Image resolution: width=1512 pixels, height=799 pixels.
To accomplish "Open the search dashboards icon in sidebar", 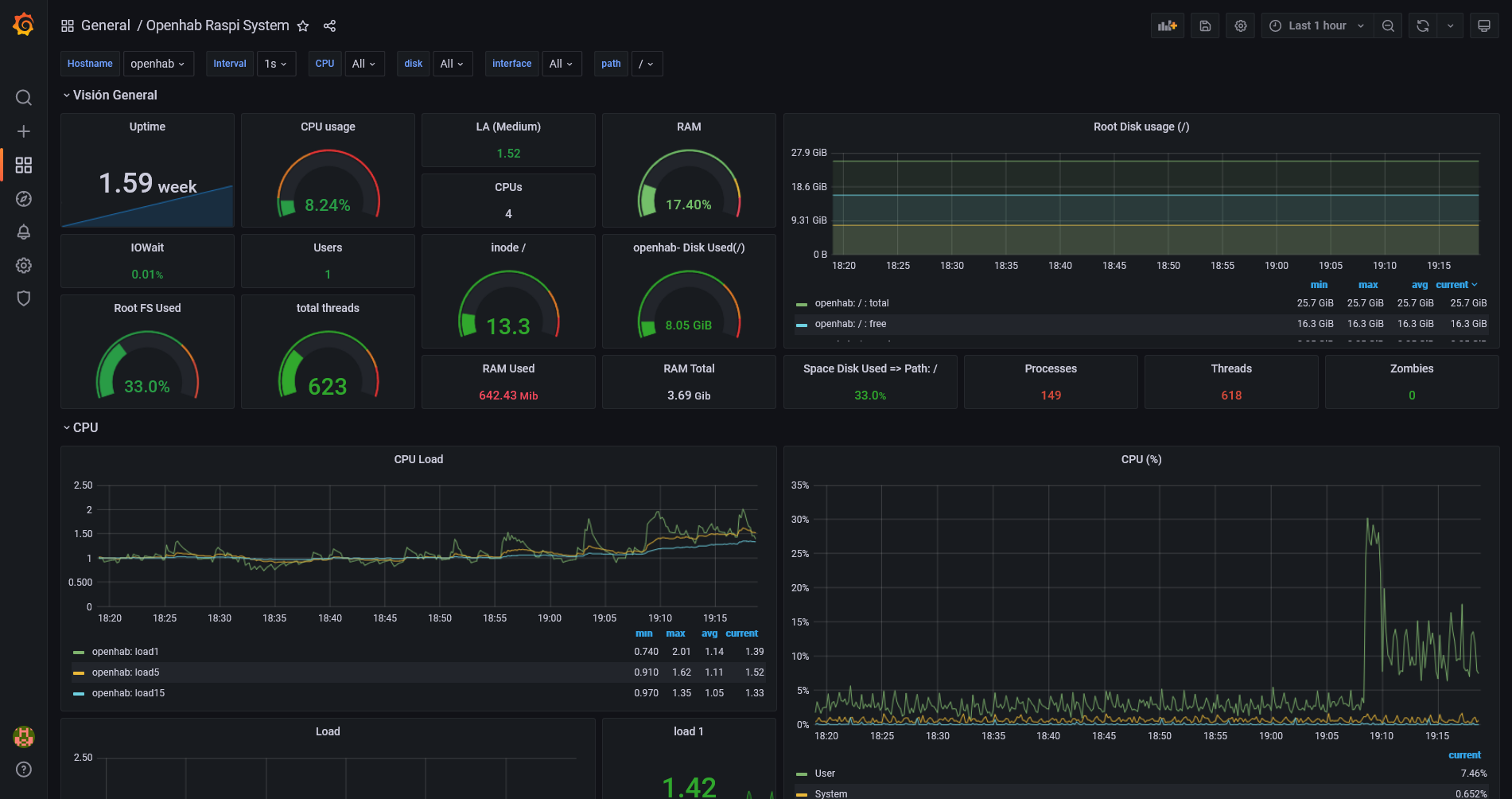I will (24, 98).
